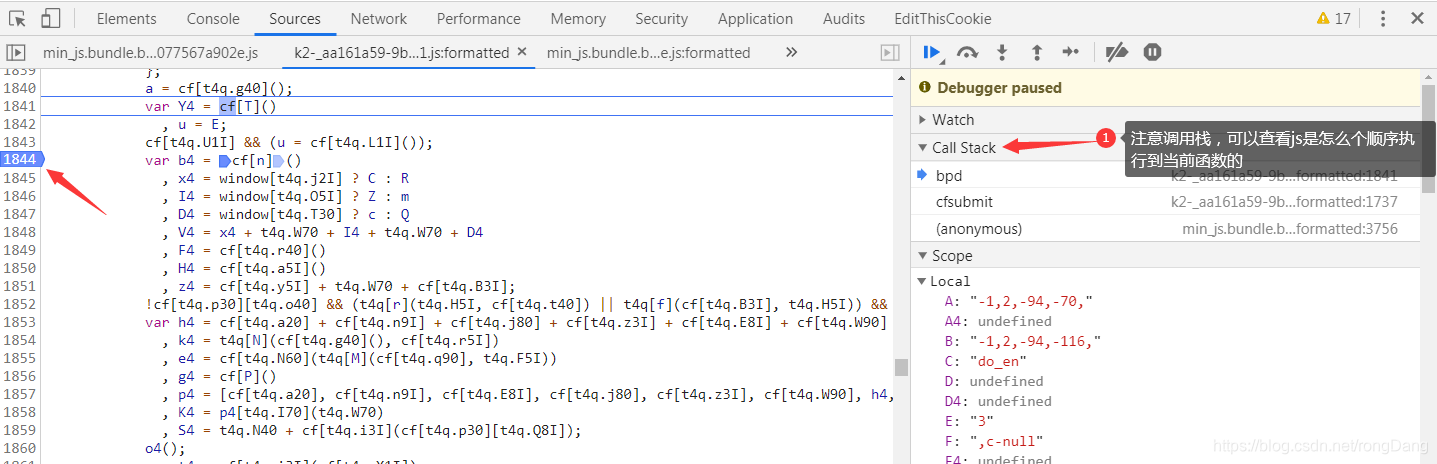
Task: Open source location formatted:1737
Action: (1284, 201)
